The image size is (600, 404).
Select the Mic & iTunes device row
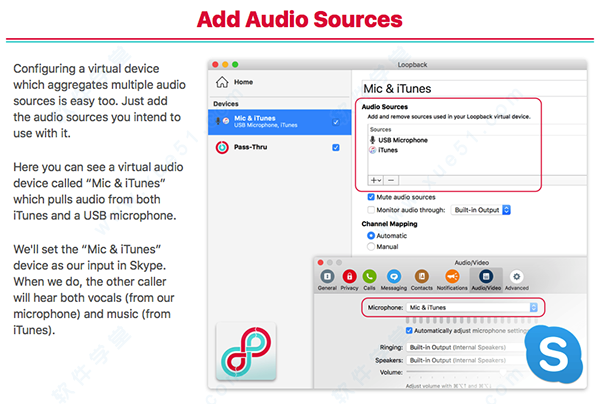(x=280, y=122)
